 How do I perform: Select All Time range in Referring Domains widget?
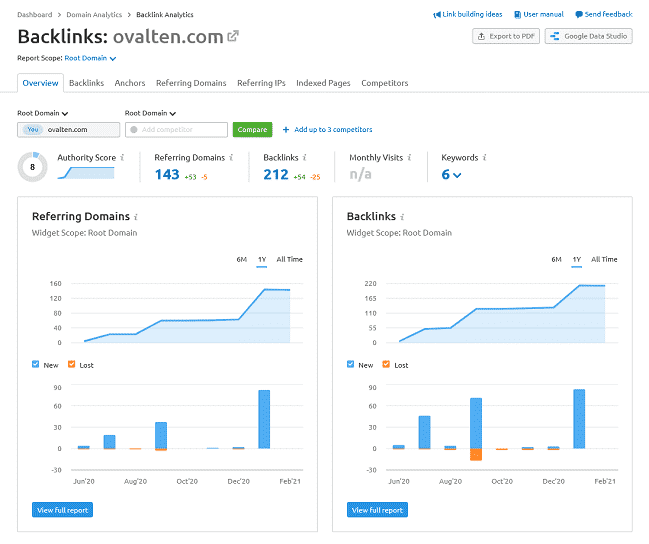(289, 260)
